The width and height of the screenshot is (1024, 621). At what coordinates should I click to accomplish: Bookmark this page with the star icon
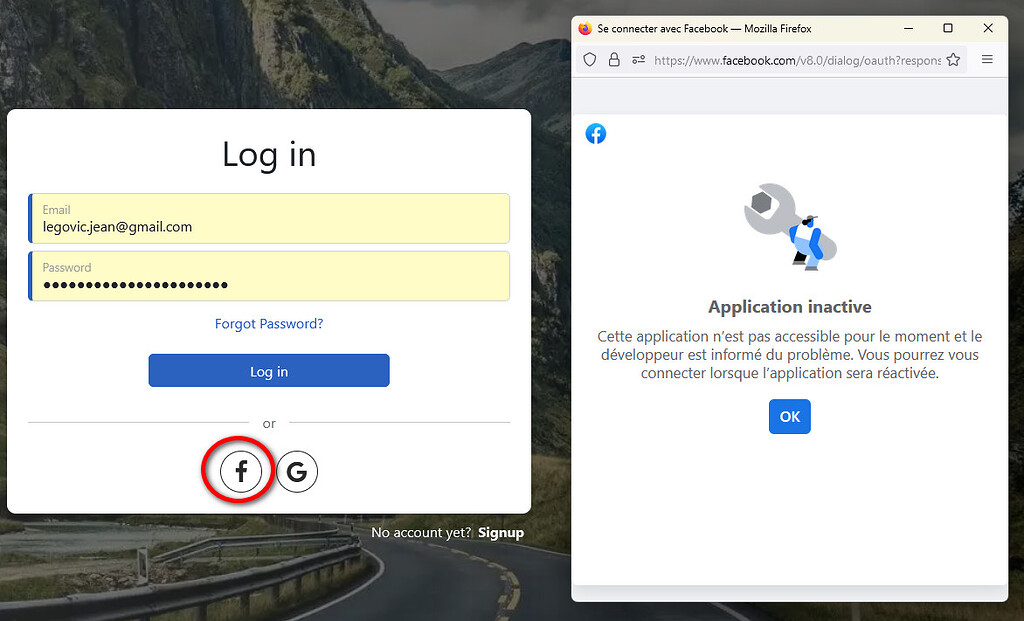point(953,60)
